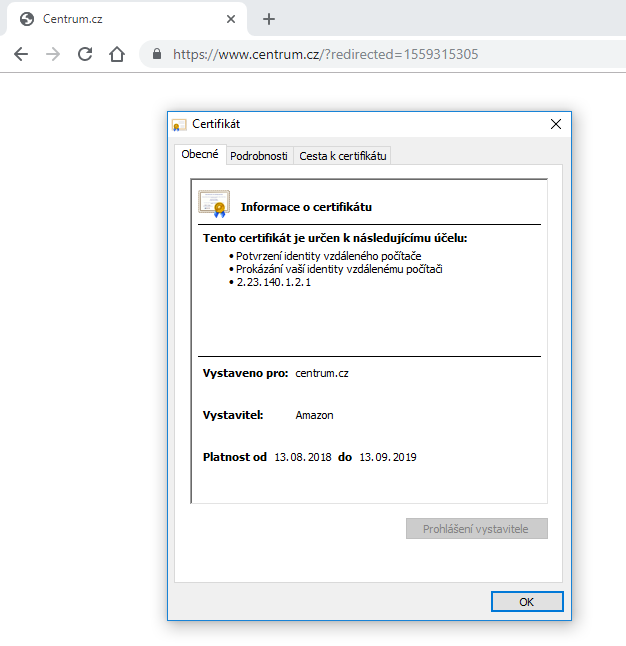Click 'Prokázání vaší identity vzdálenému počítači' line
The width and height of the screenshot is (626, 646).
pyautogui.click(x=339, y=269)
